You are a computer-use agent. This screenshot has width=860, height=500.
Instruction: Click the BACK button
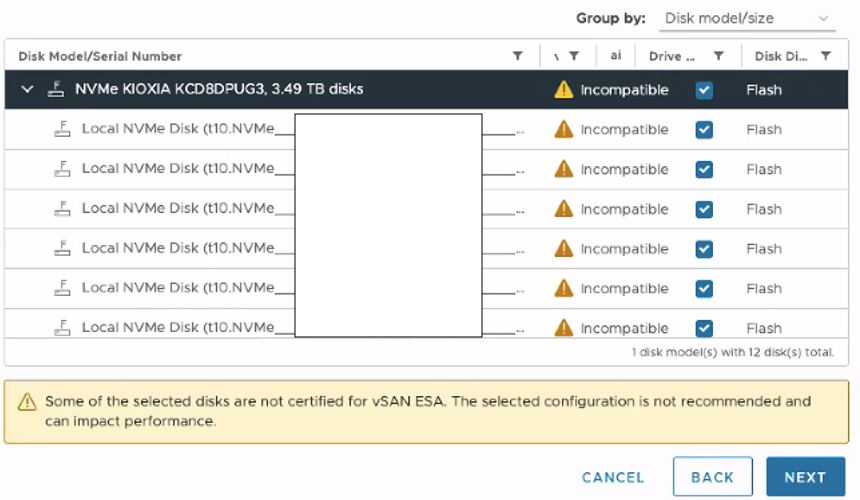pos(712,477)
